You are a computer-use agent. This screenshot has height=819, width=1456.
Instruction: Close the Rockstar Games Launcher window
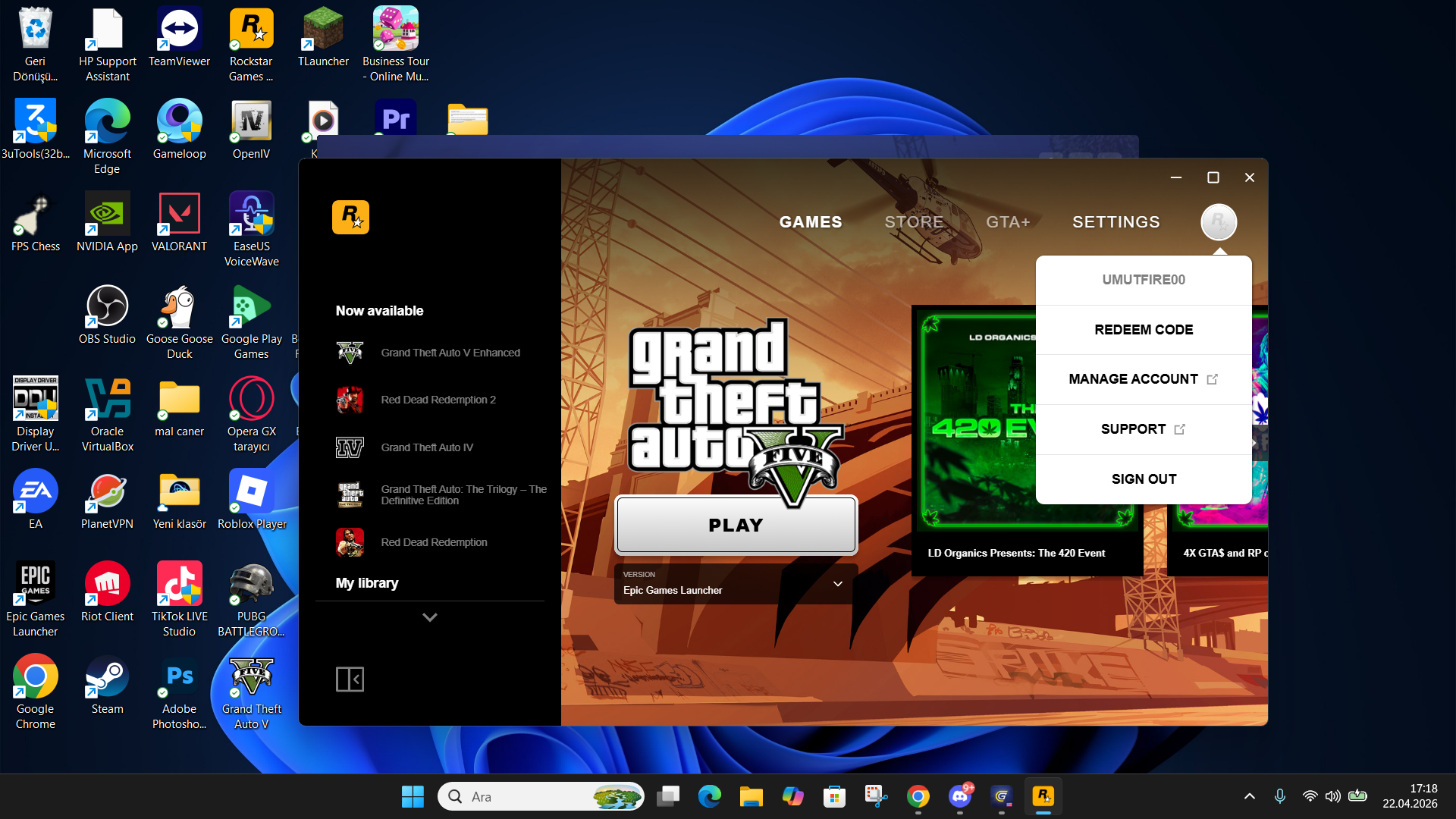point(1250,177)
